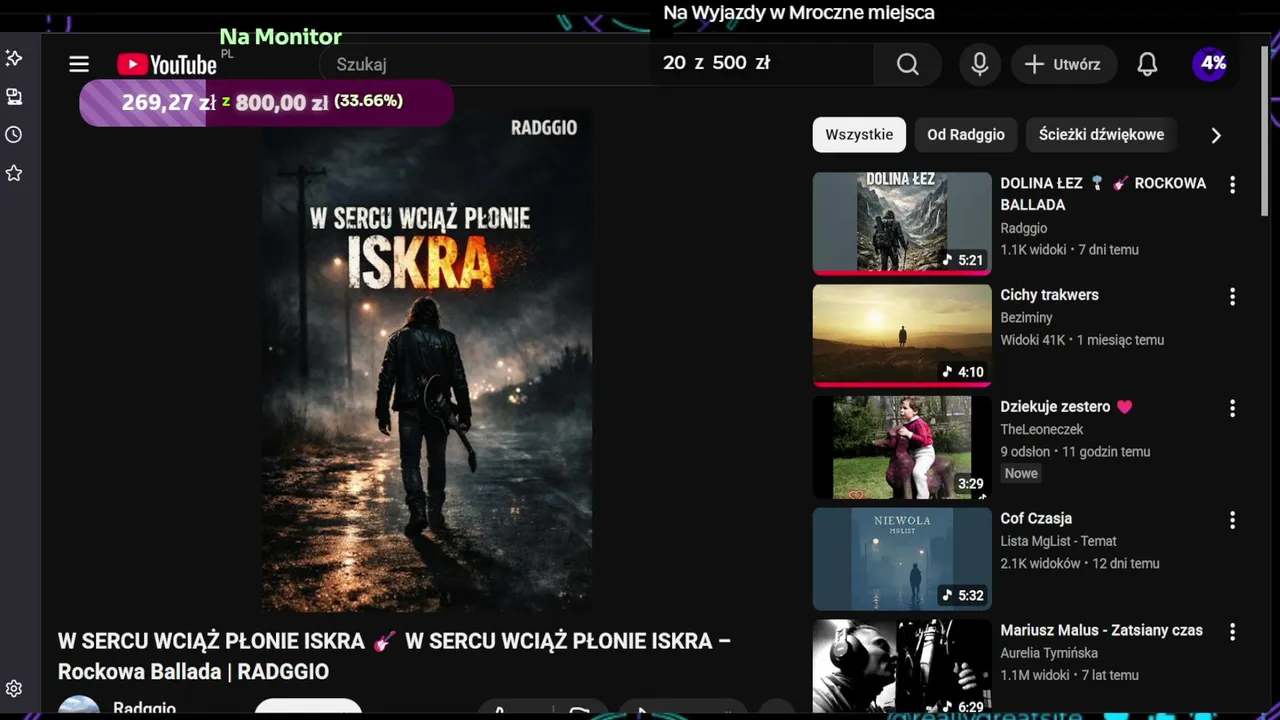This screenshot has height=720, width=1280.
Task: Select the Ścieżki dźwiękowe filter chip
Action: pyautogui.click(x=1101, y=135)
